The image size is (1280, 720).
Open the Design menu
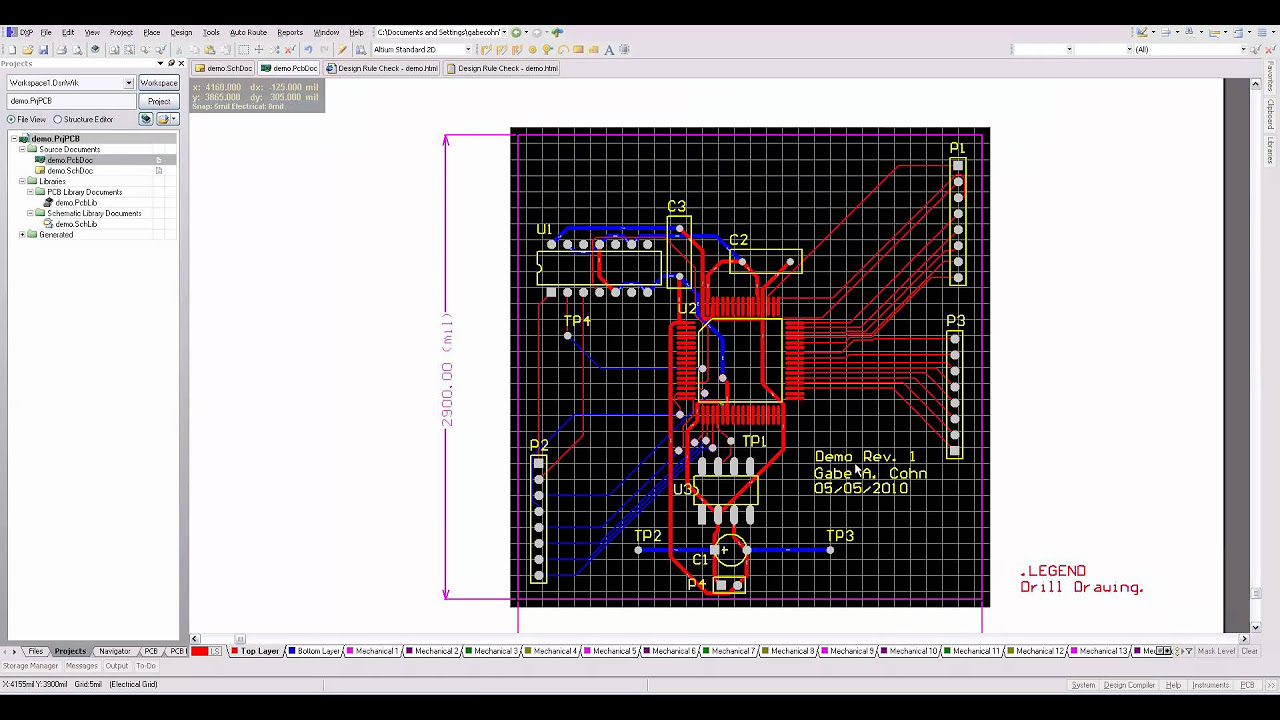[x=181, y=32]
